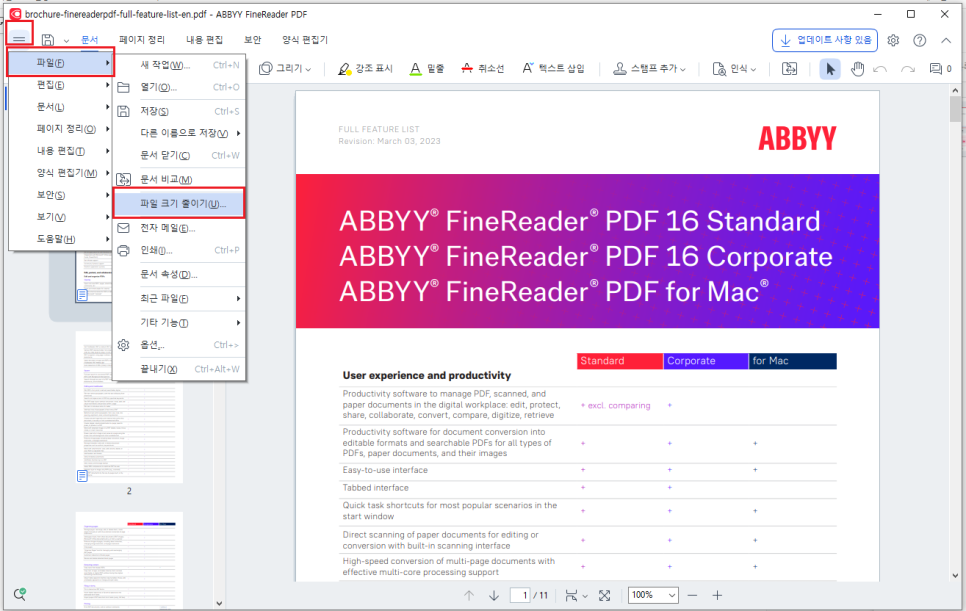This screenshot has width=966, height=611.
Task: Click the undo arrow icon
Action: 880,69
